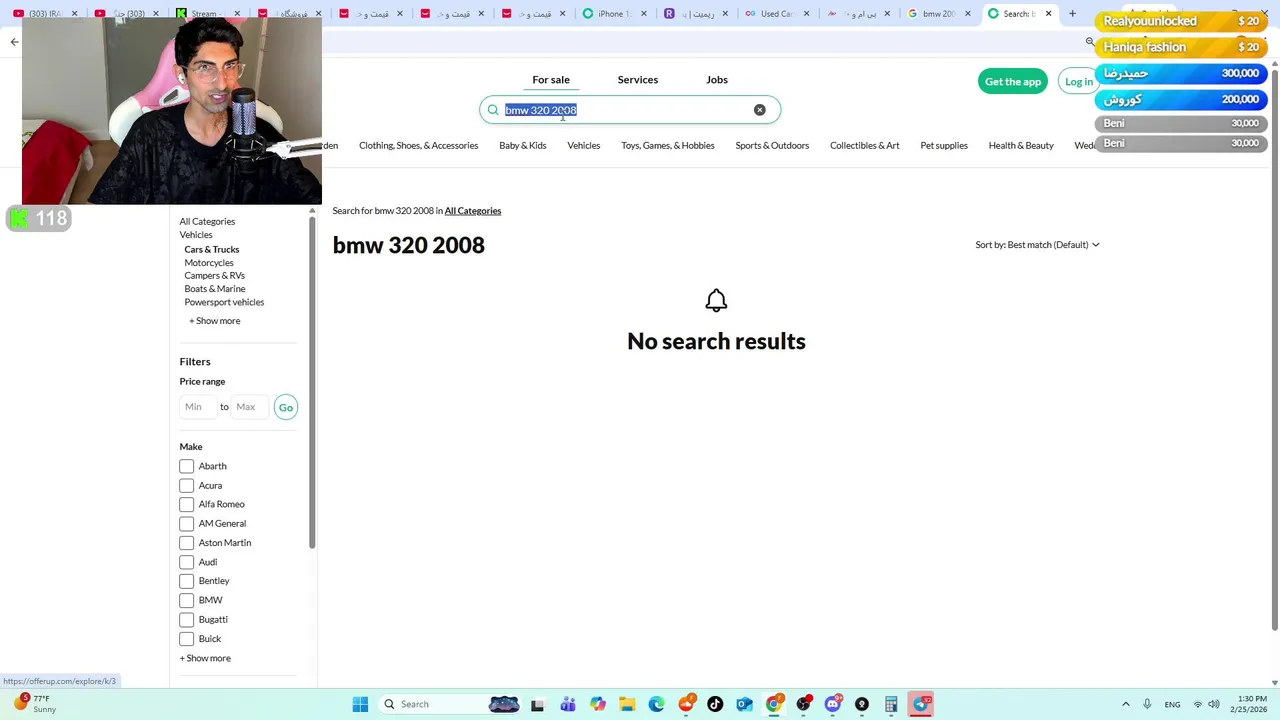
Task: Check the Bugatti make checkbox
Action: 186,620
